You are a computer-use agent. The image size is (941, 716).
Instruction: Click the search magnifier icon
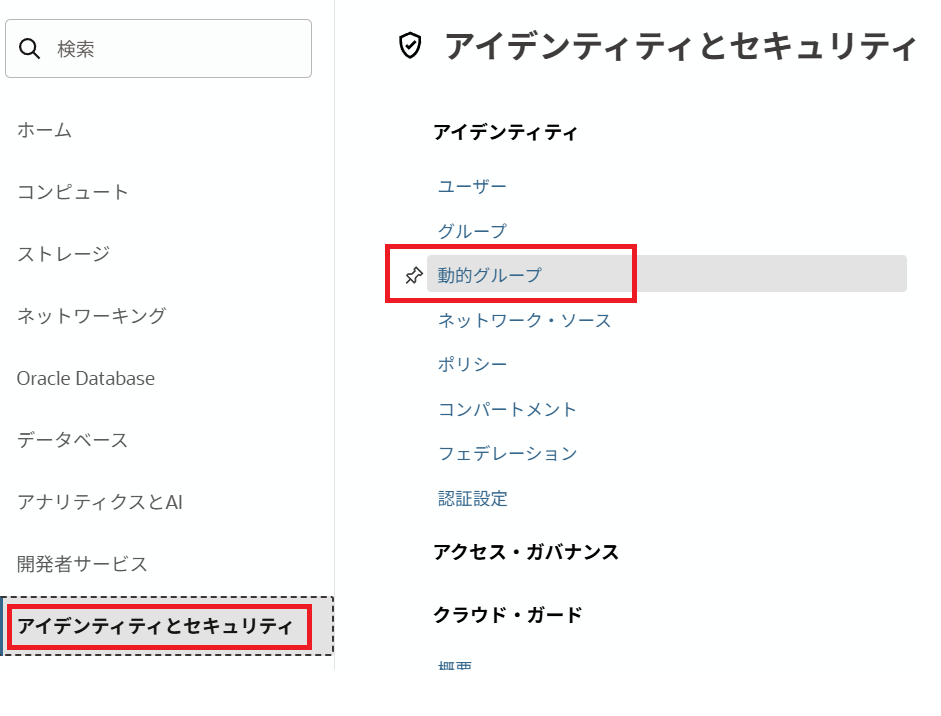30,48
